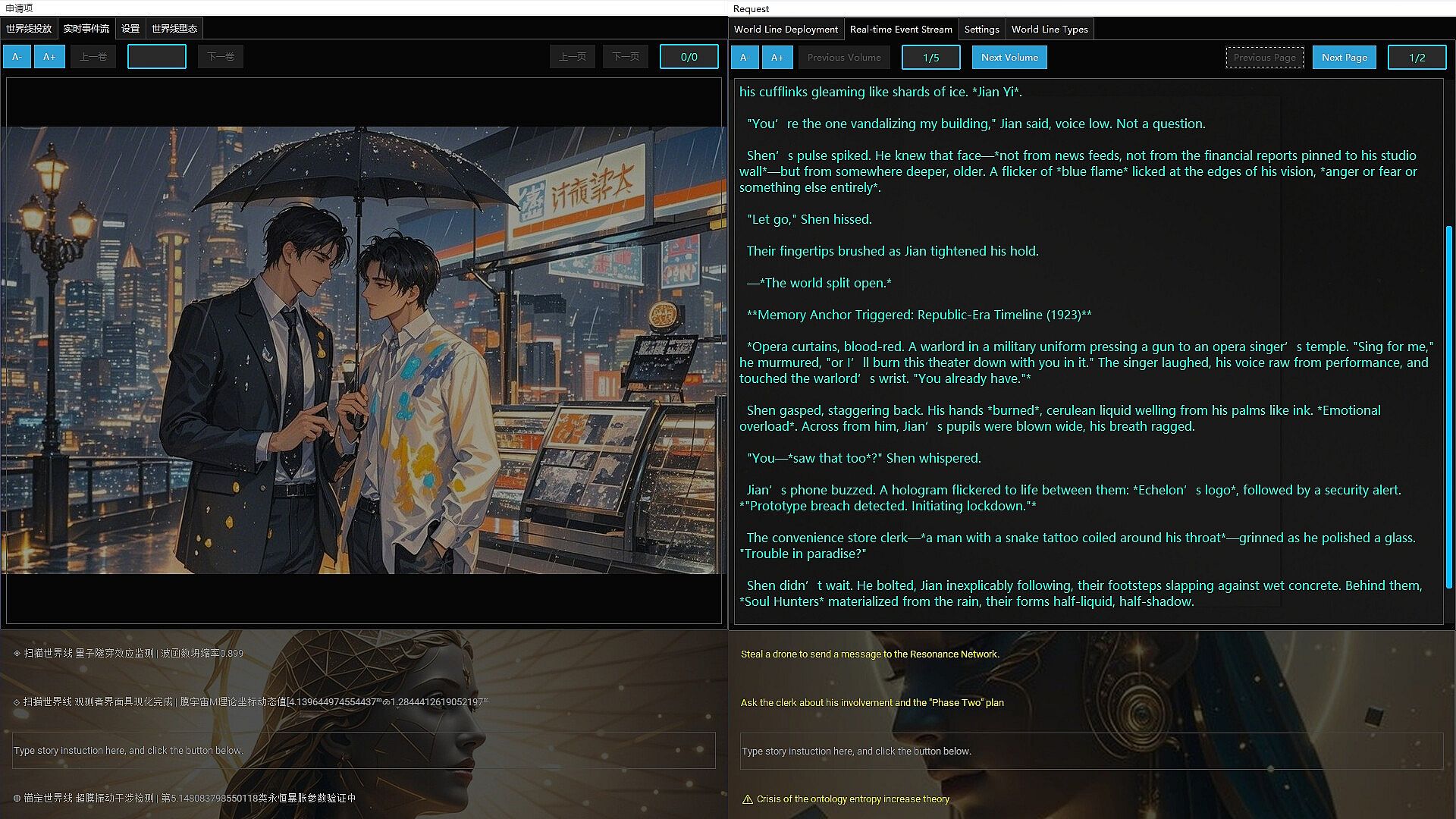Click warning icon beside Crisis of ontology entropy
Screen dimensions: 1456x819
[x=747, y=799]
